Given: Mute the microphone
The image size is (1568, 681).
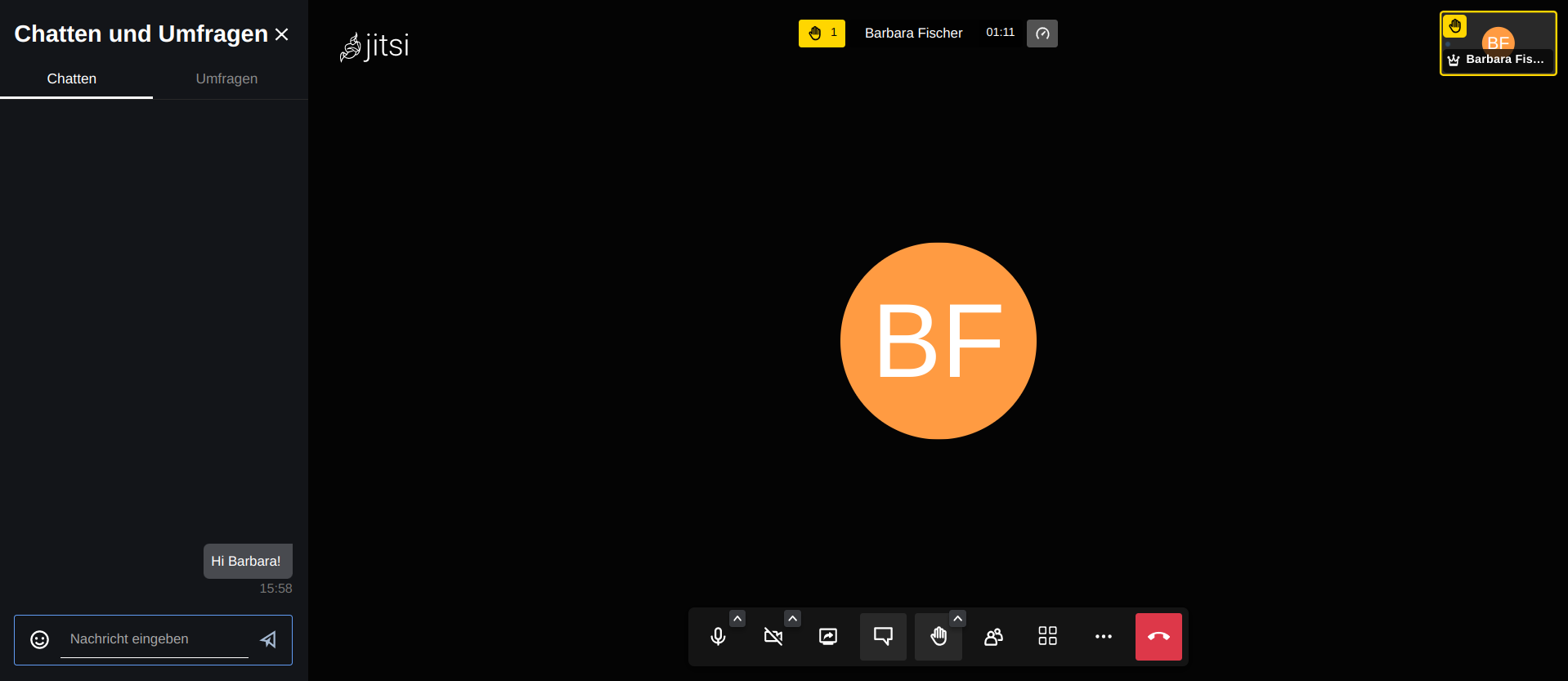Looking at the screenshot, I should click(x=718, y=637).
